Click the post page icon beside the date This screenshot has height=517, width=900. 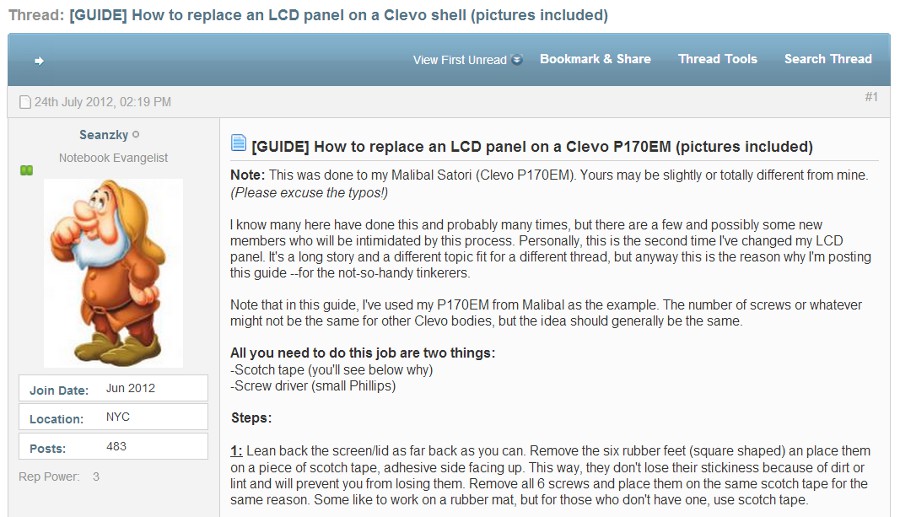[25, 102]
